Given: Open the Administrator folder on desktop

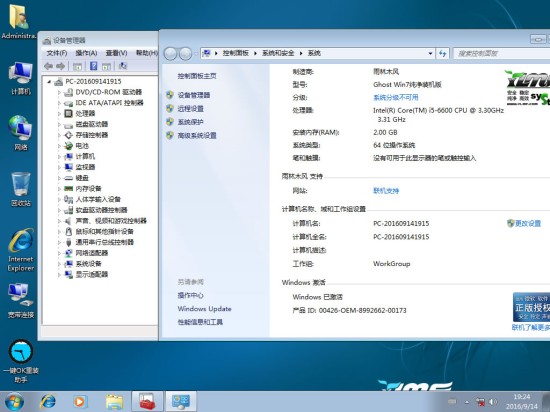Looking at the screenshot, I should [x=18, y=21].
